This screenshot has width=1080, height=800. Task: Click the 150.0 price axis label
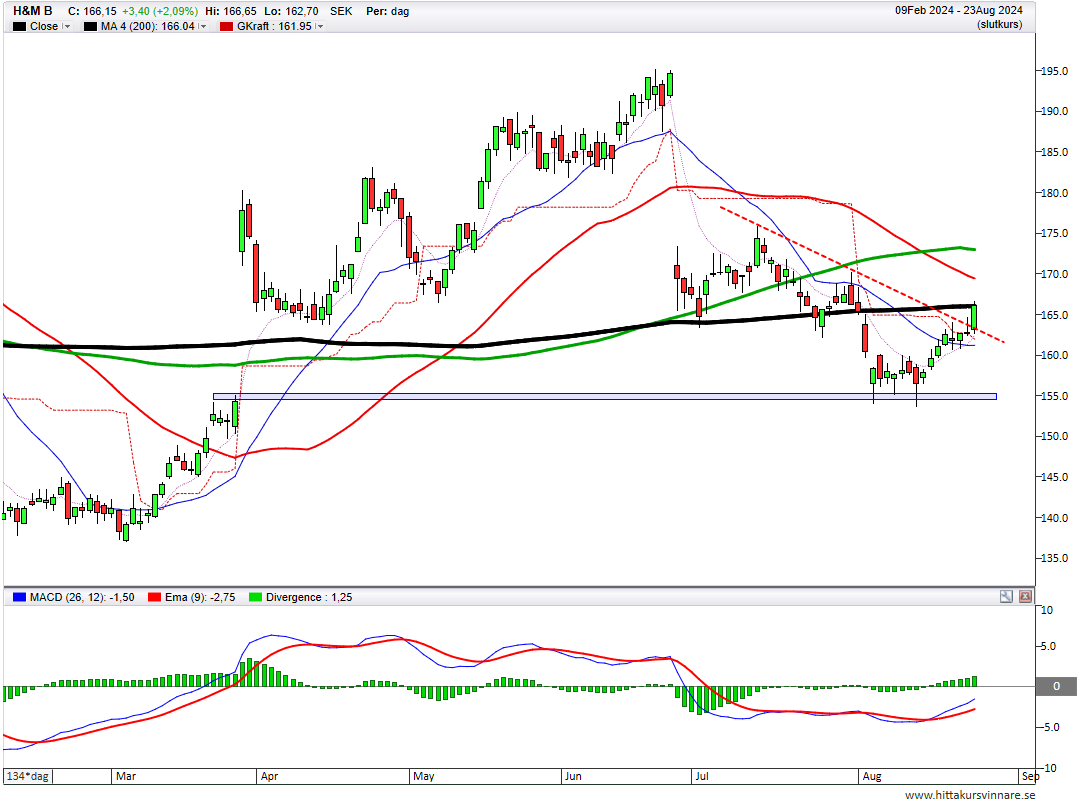(1054, 436)
